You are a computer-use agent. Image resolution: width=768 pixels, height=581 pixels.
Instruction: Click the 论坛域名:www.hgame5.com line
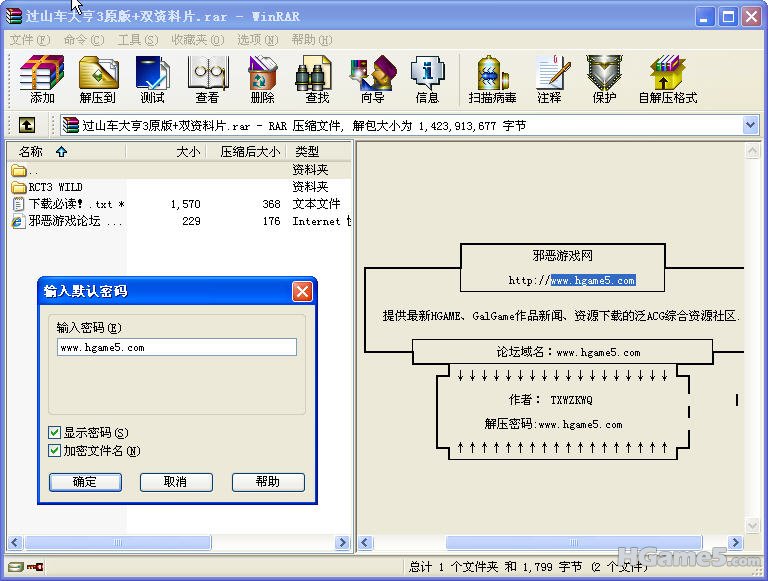[568, 352]
